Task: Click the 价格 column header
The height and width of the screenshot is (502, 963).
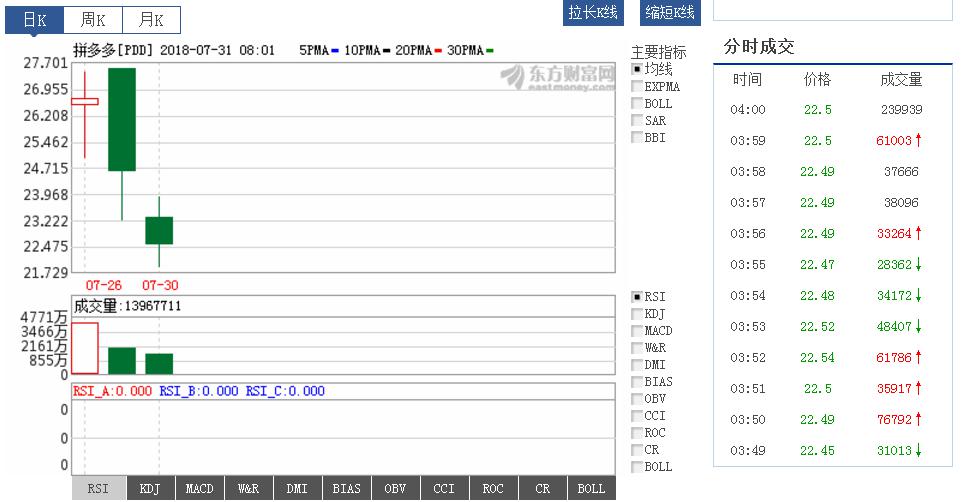Action: point(817,79)
